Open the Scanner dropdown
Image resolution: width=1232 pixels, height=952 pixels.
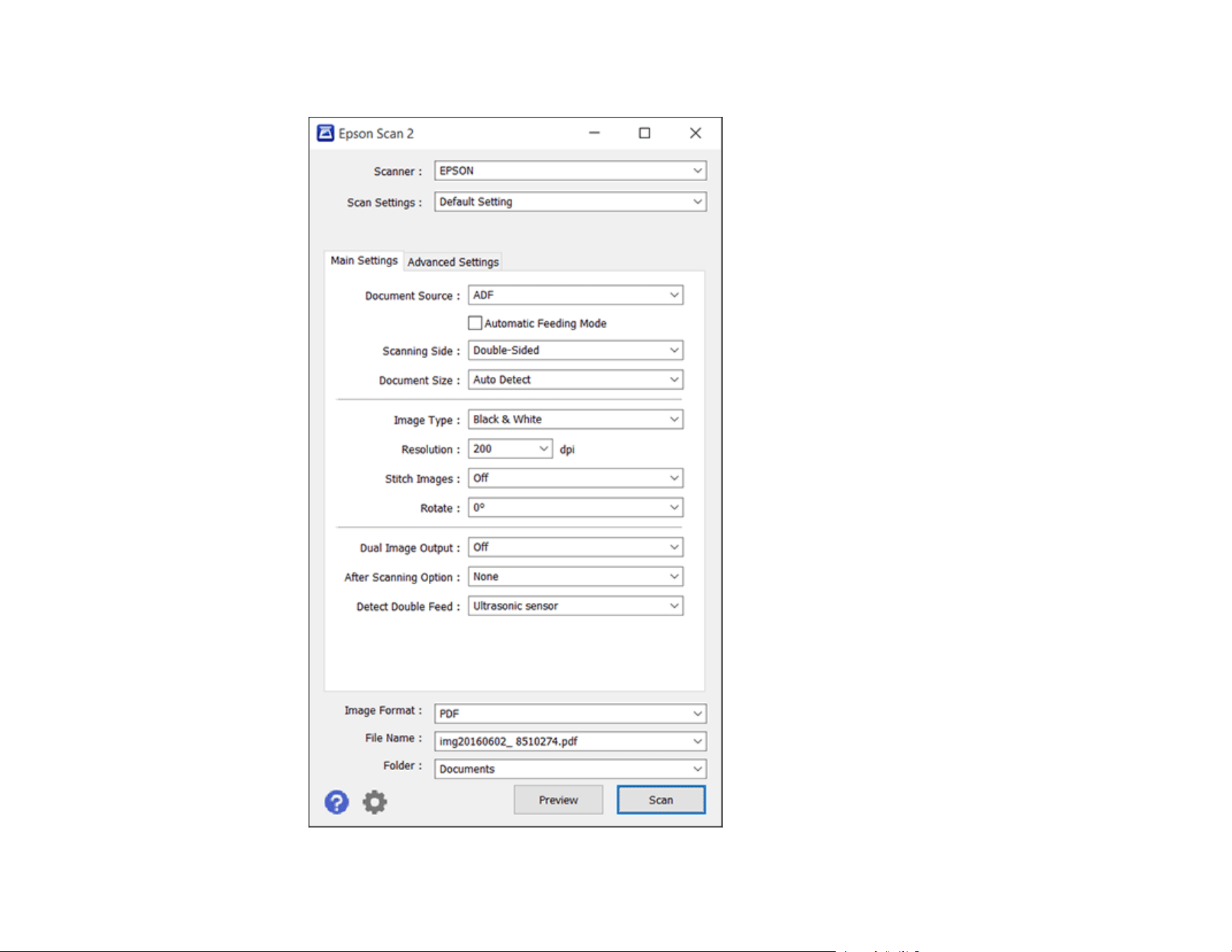point(570,171)
